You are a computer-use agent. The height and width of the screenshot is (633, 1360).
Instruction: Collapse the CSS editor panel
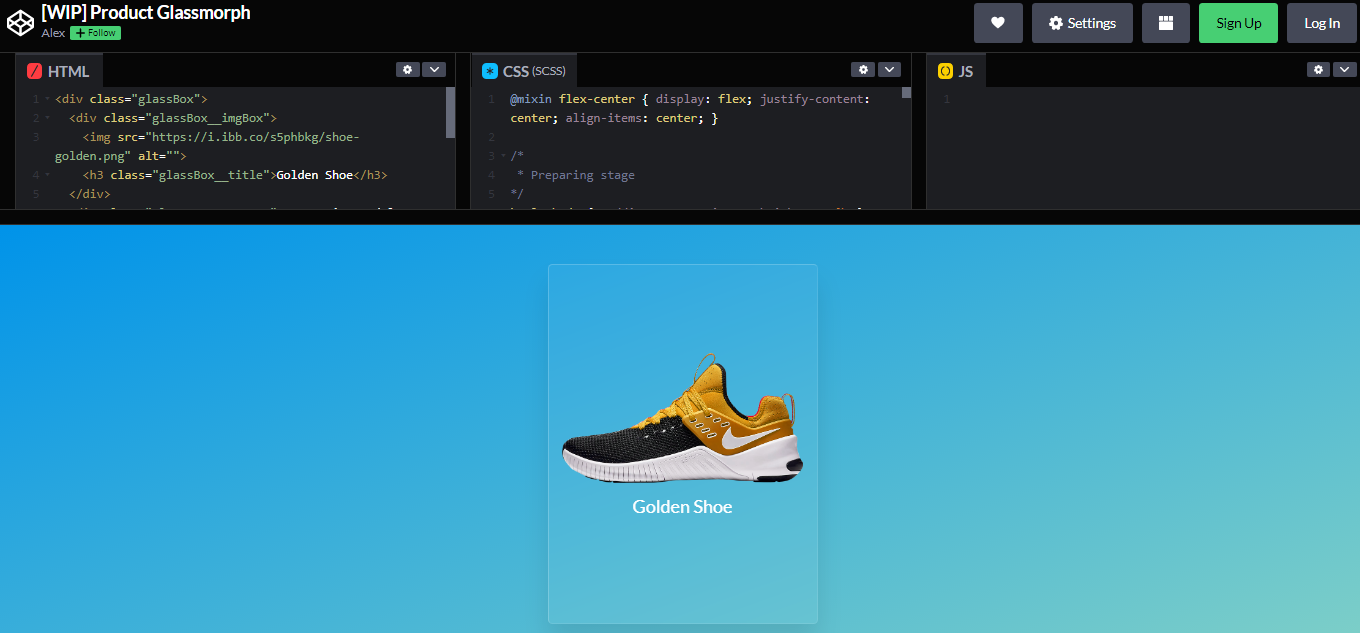pyautogui.click(x=889, y=69)
